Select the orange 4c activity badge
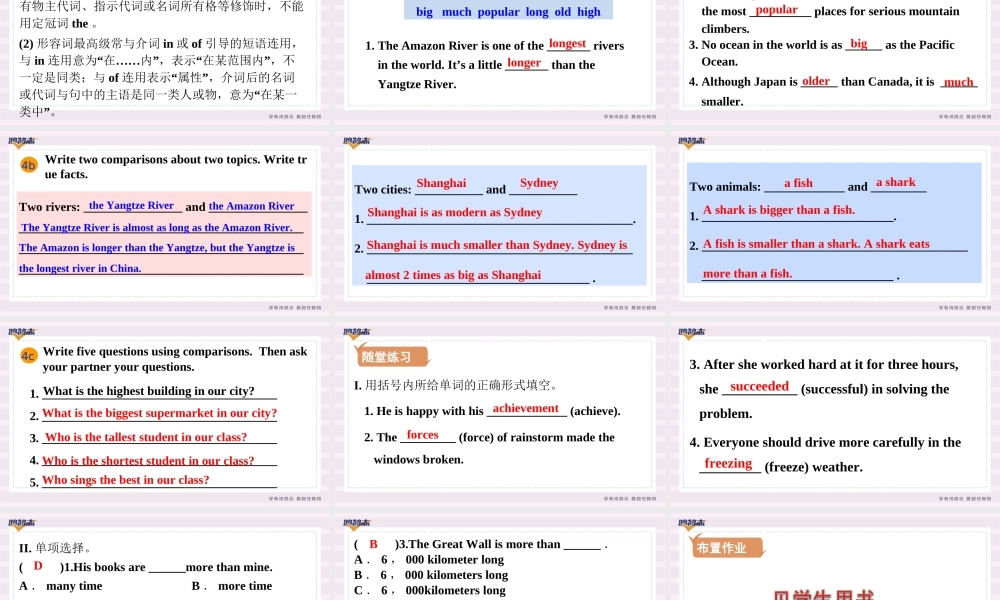Screen dimensions: 1000x600 pos(28,355)
